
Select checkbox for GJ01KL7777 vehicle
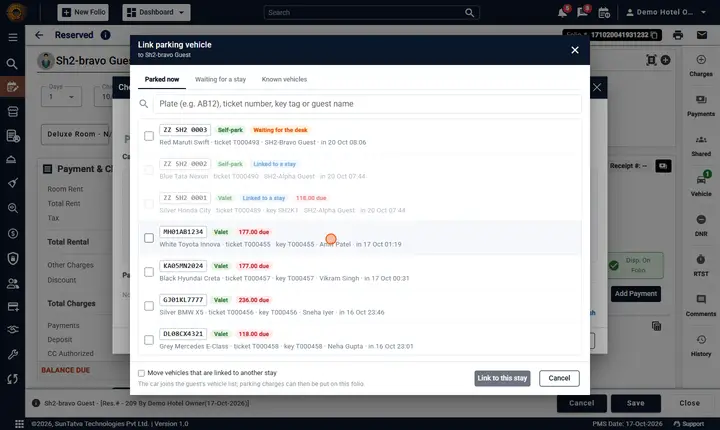coord(149,306)
